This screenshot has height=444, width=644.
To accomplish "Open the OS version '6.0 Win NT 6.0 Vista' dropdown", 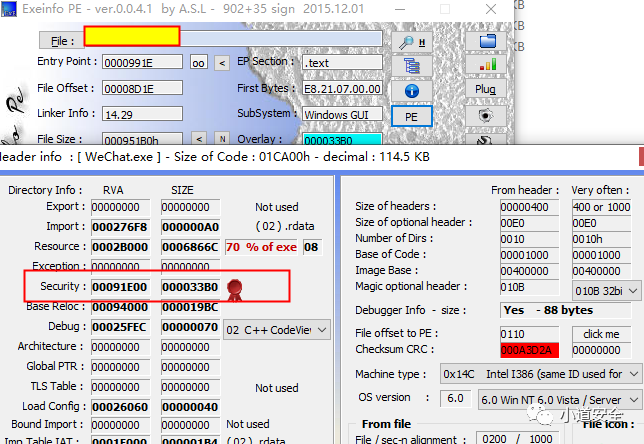I will [560, 400].
